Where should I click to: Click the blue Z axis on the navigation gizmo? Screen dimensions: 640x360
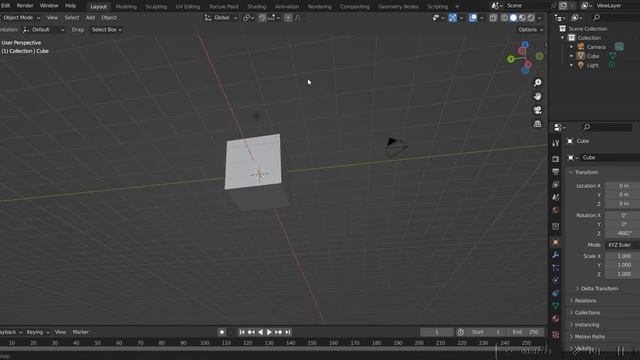(x=525, y=44)
